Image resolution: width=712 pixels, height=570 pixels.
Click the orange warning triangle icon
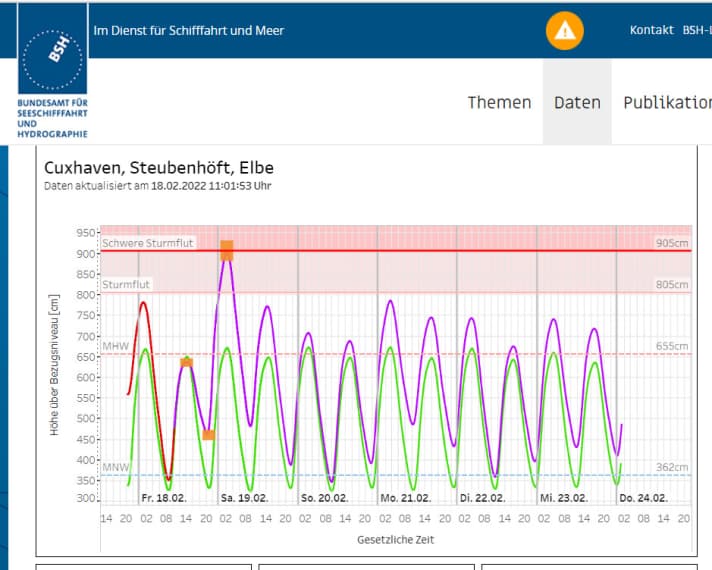pyautogui.click(x=565, y=31)
